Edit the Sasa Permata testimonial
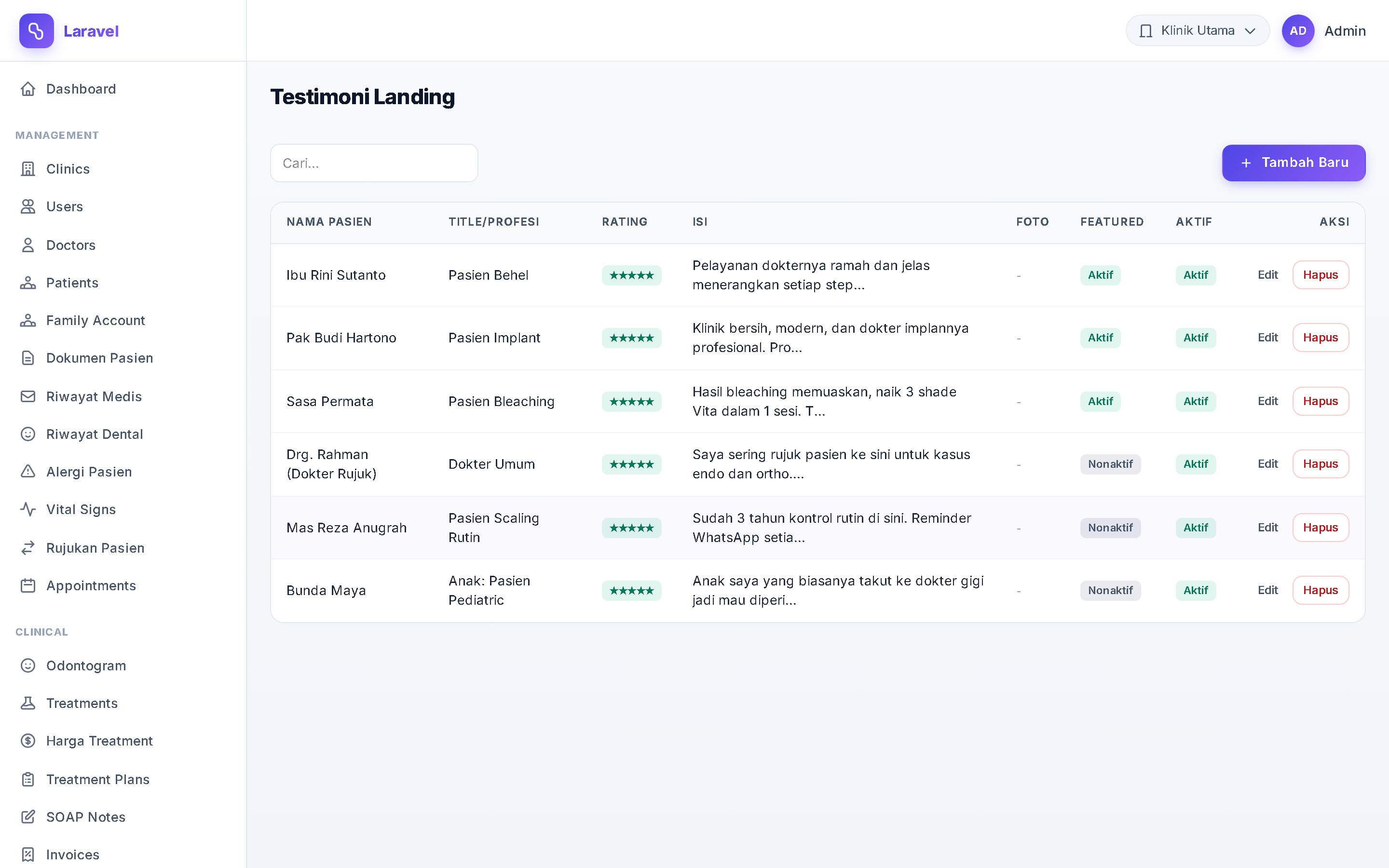Image resolution: width=1389 pixels, height=868 pixels. [x=1267, y=401]
